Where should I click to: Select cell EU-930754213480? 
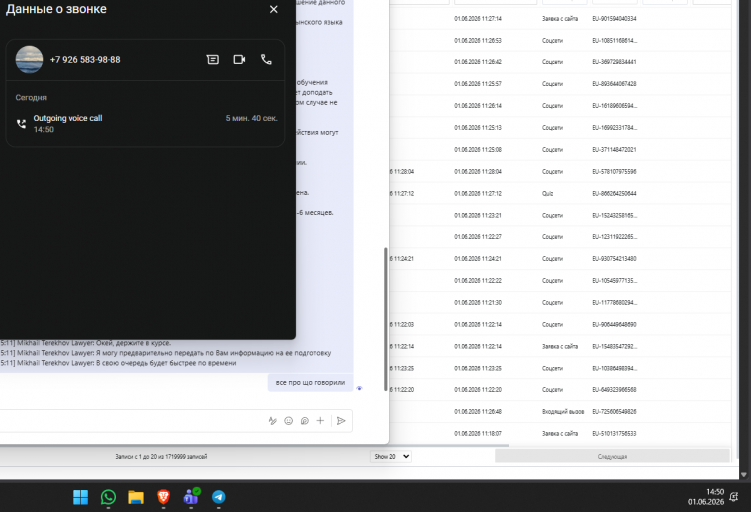coord(614,259)
